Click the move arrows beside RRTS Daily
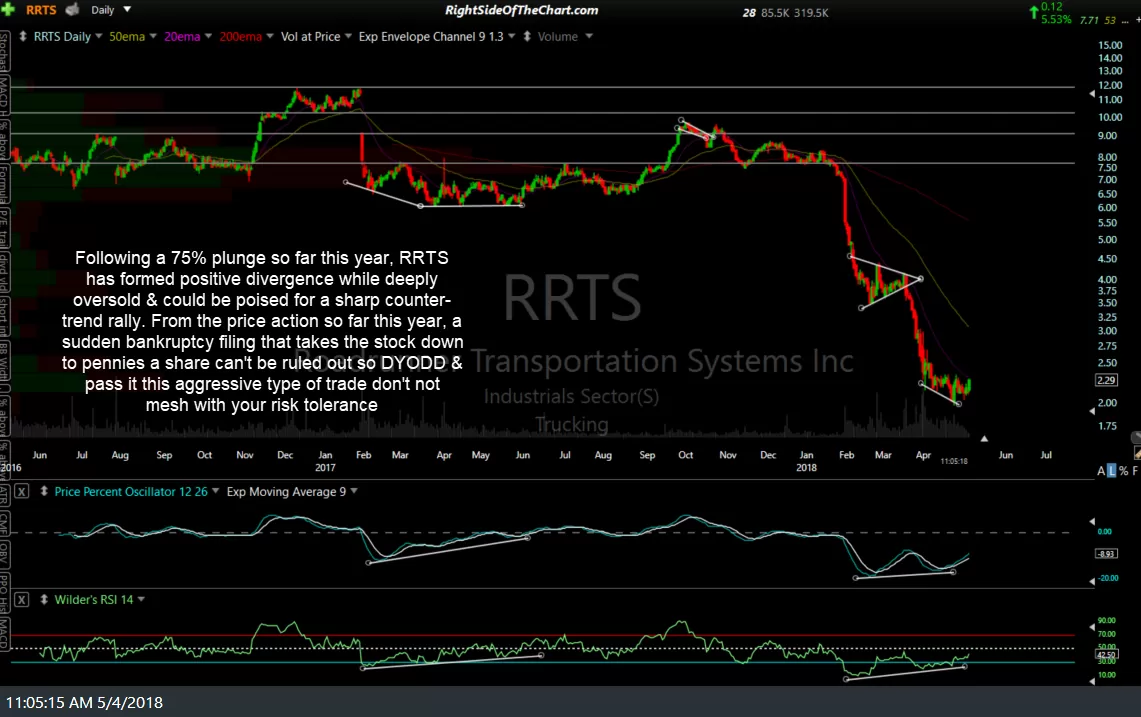 (23, 36)
